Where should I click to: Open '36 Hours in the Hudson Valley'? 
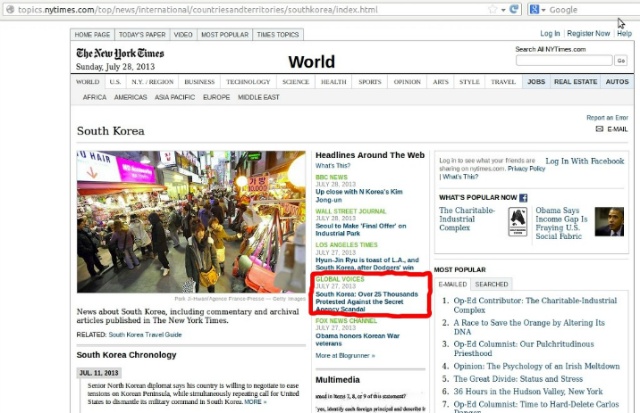coord(528,391)
